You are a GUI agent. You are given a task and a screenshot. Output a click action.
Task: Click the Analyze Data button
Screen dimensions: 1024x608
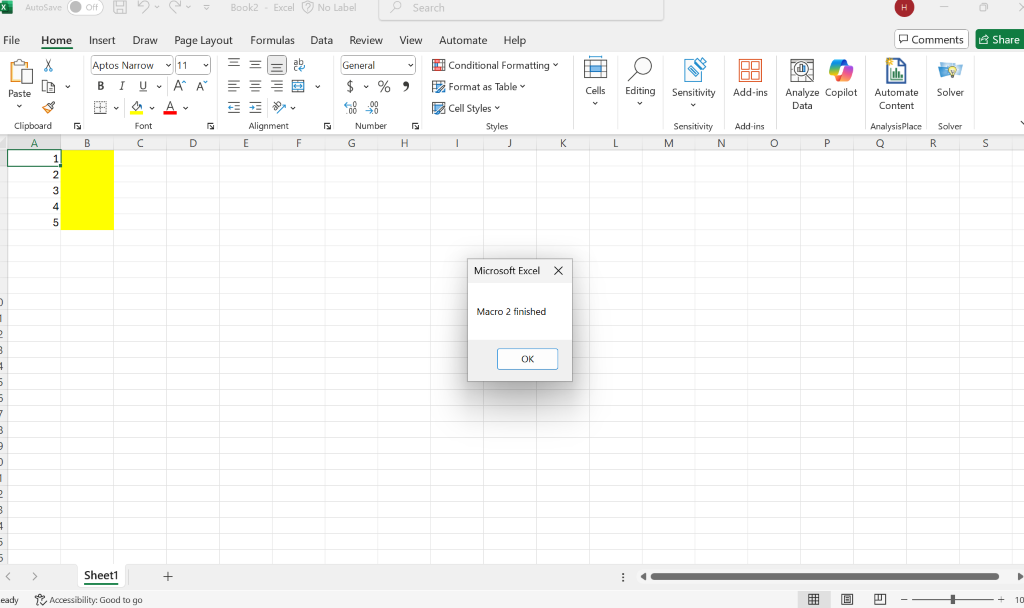coord(802,84)
